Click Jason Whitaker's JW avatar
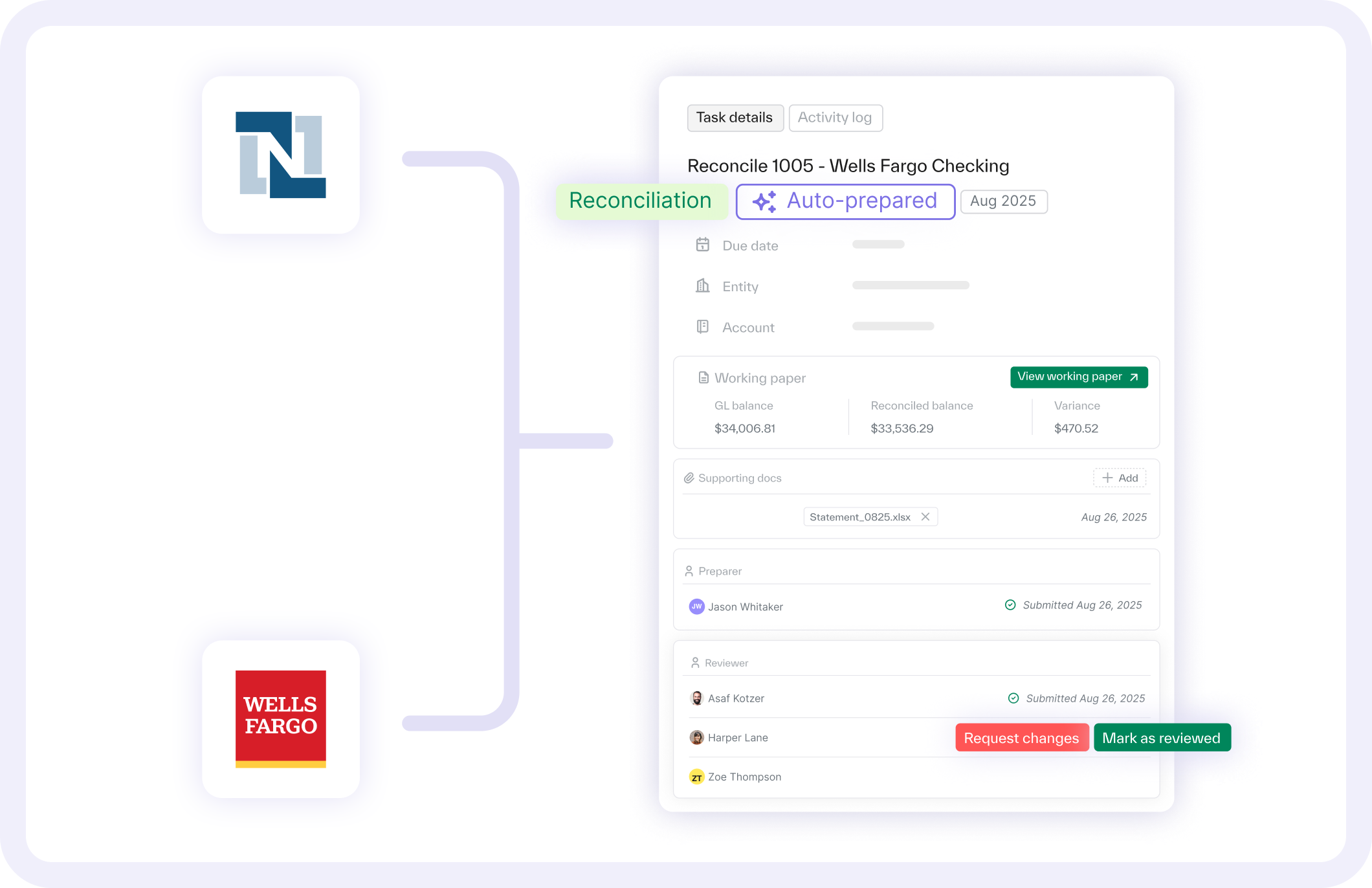Image resolution: width=1372 pixels, height=888 pixels. [696, 606]
